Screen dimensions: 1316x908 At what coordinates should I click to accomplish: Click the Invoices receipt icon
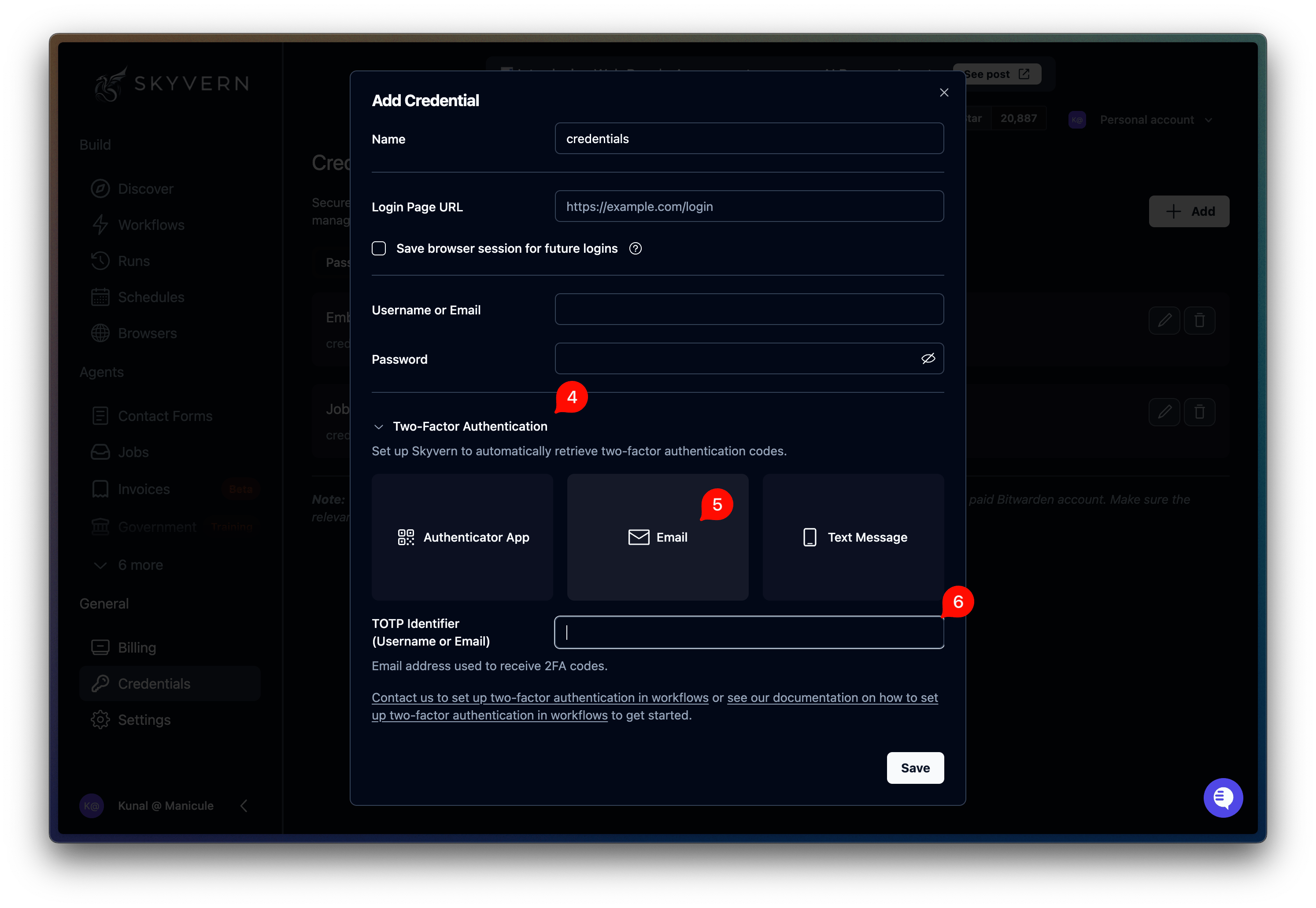(100, 489)
